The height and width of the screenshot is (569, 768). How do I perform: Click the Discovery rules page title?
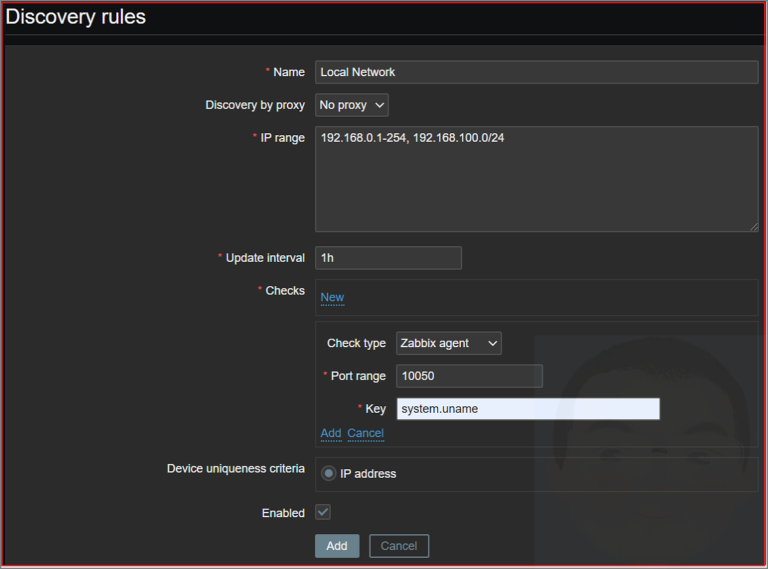(x=75, y=17)
